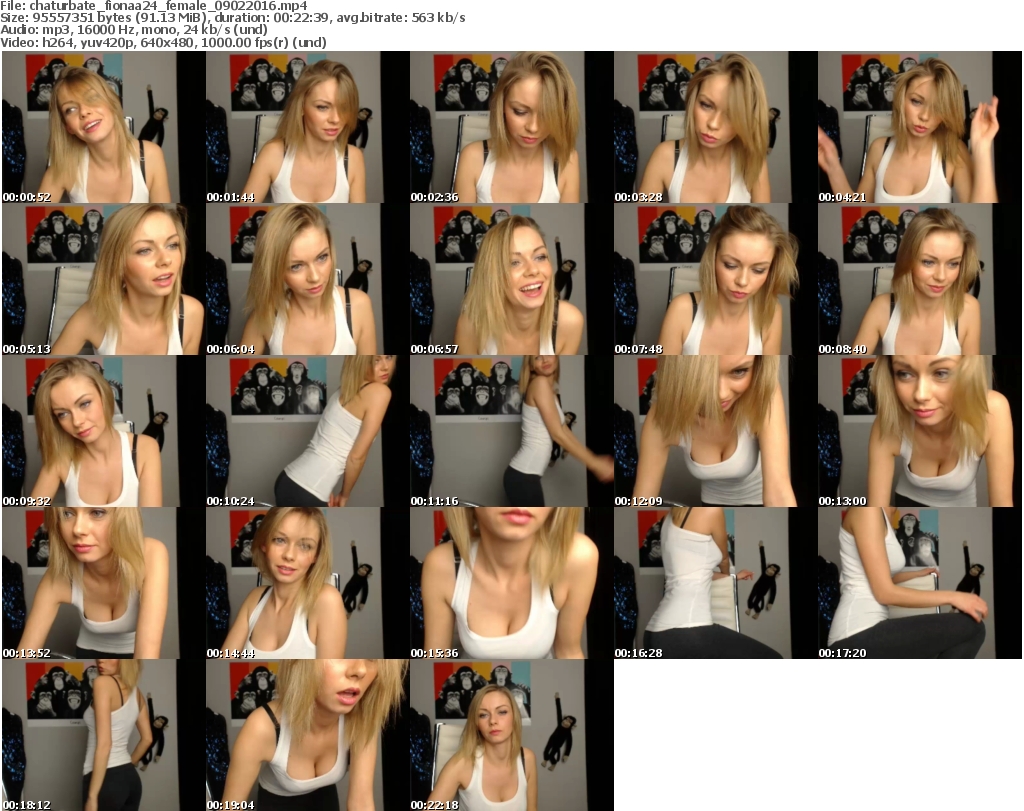Select the frame stamped 00:09:32
This screenshot has width=1024, height=811.
tap(103, 432)
